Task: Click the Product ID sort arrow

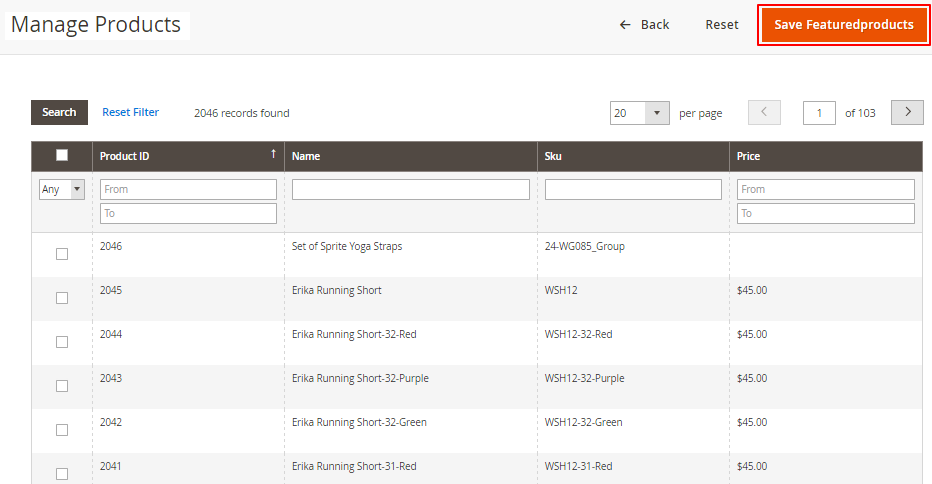Action: click(273, 155)
